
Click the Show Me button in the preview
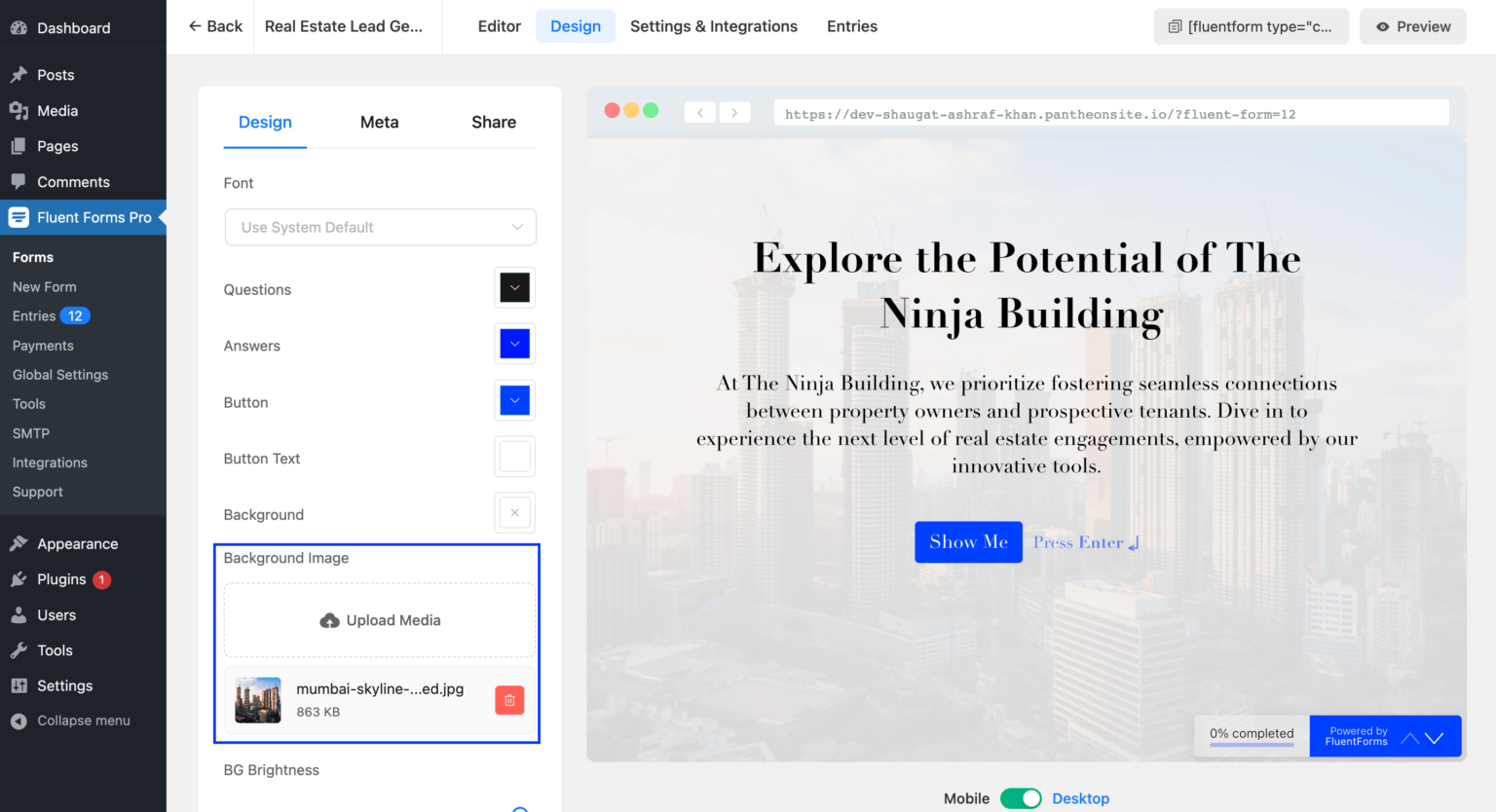click(x=968, y=541)
